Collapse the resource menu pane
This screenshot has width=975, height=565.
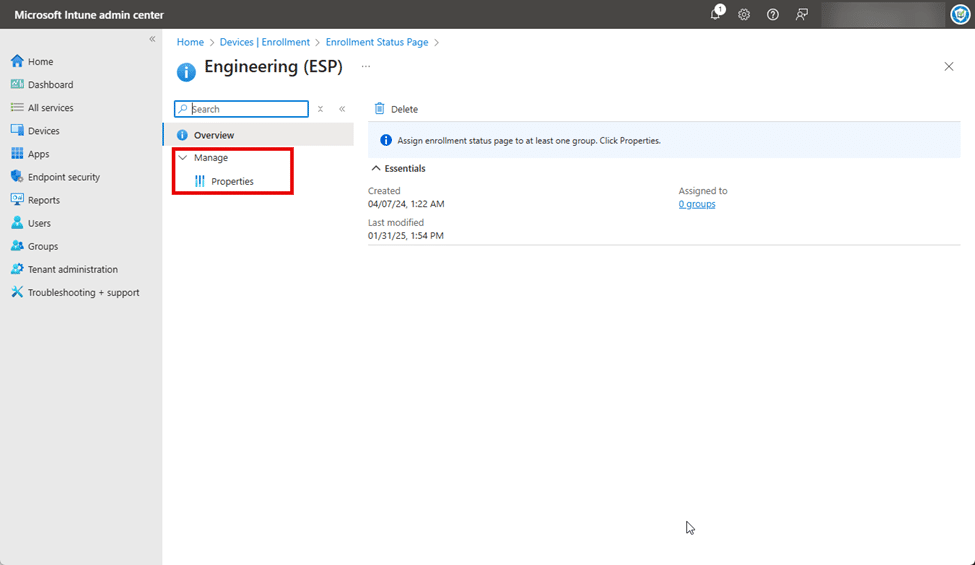coord(342,109)
